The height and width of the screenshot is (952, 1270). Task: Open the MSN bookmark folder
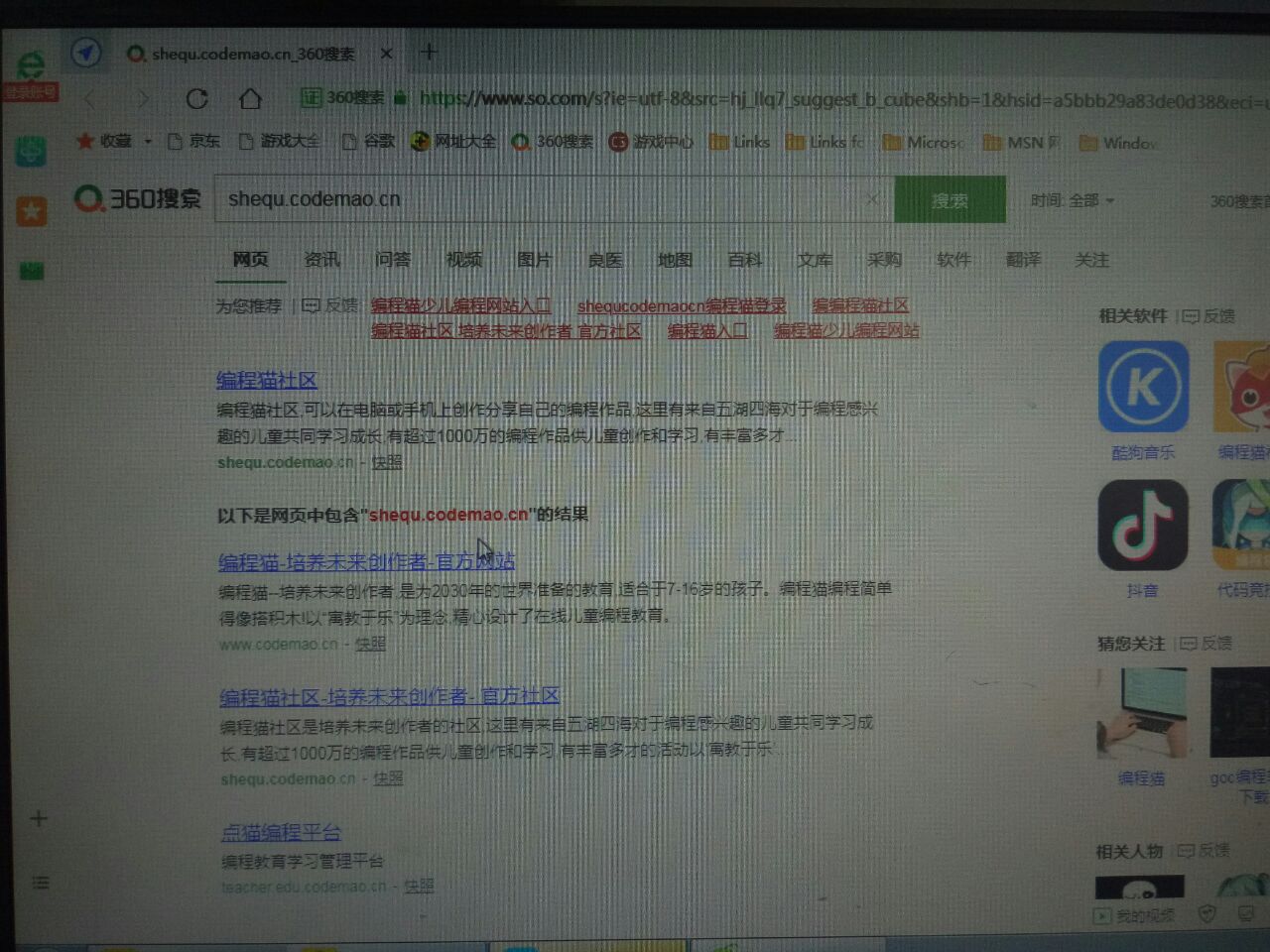coord(1022,143)
